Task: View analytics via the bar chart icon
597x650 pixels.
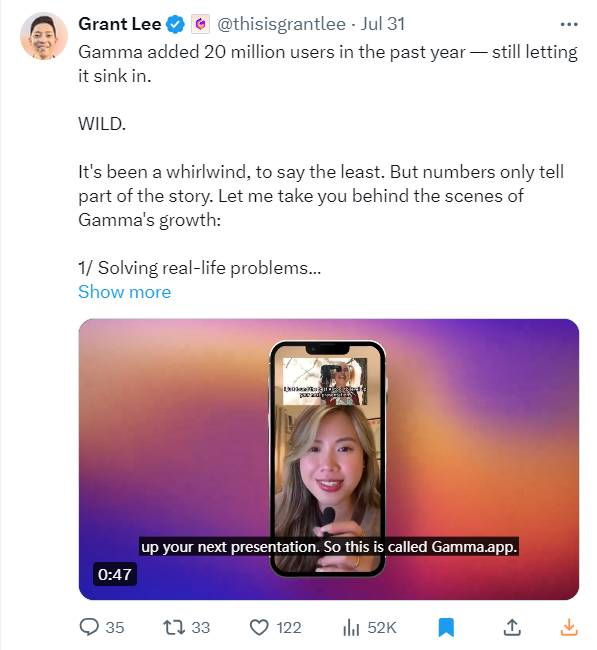Action: [351, 627]
